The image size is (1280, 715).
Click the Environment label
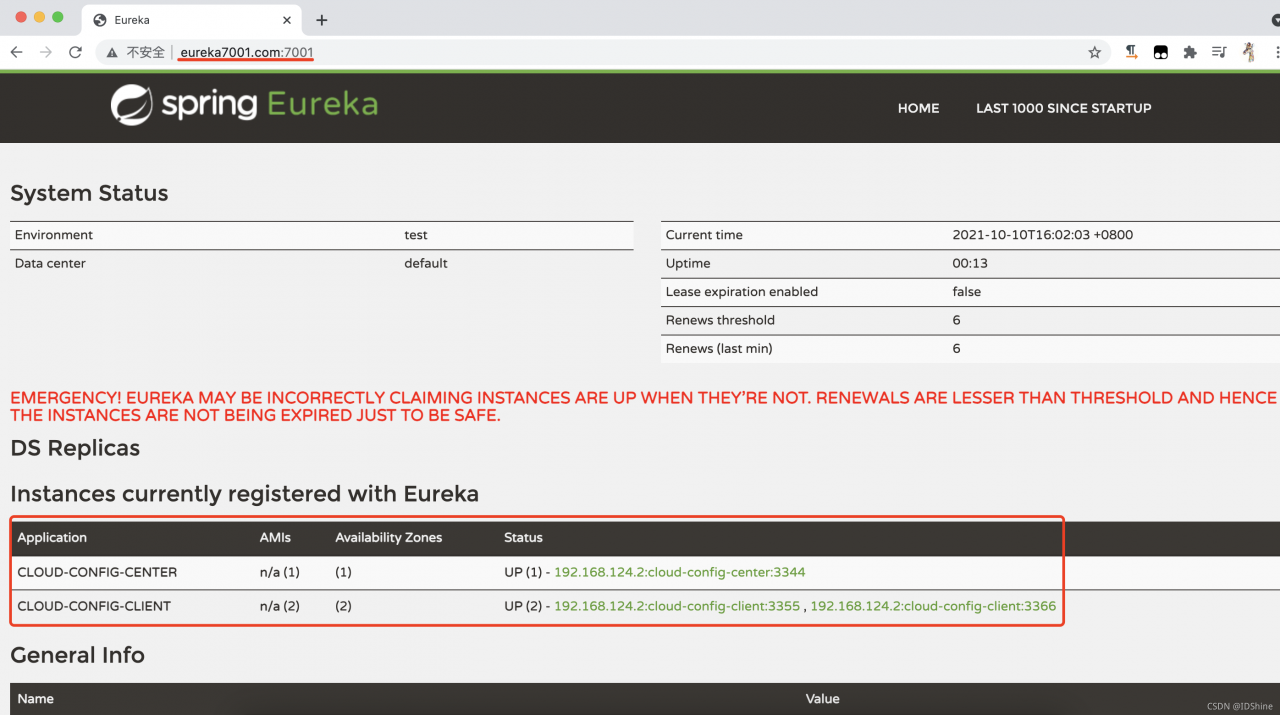click(x=54, y=235)
